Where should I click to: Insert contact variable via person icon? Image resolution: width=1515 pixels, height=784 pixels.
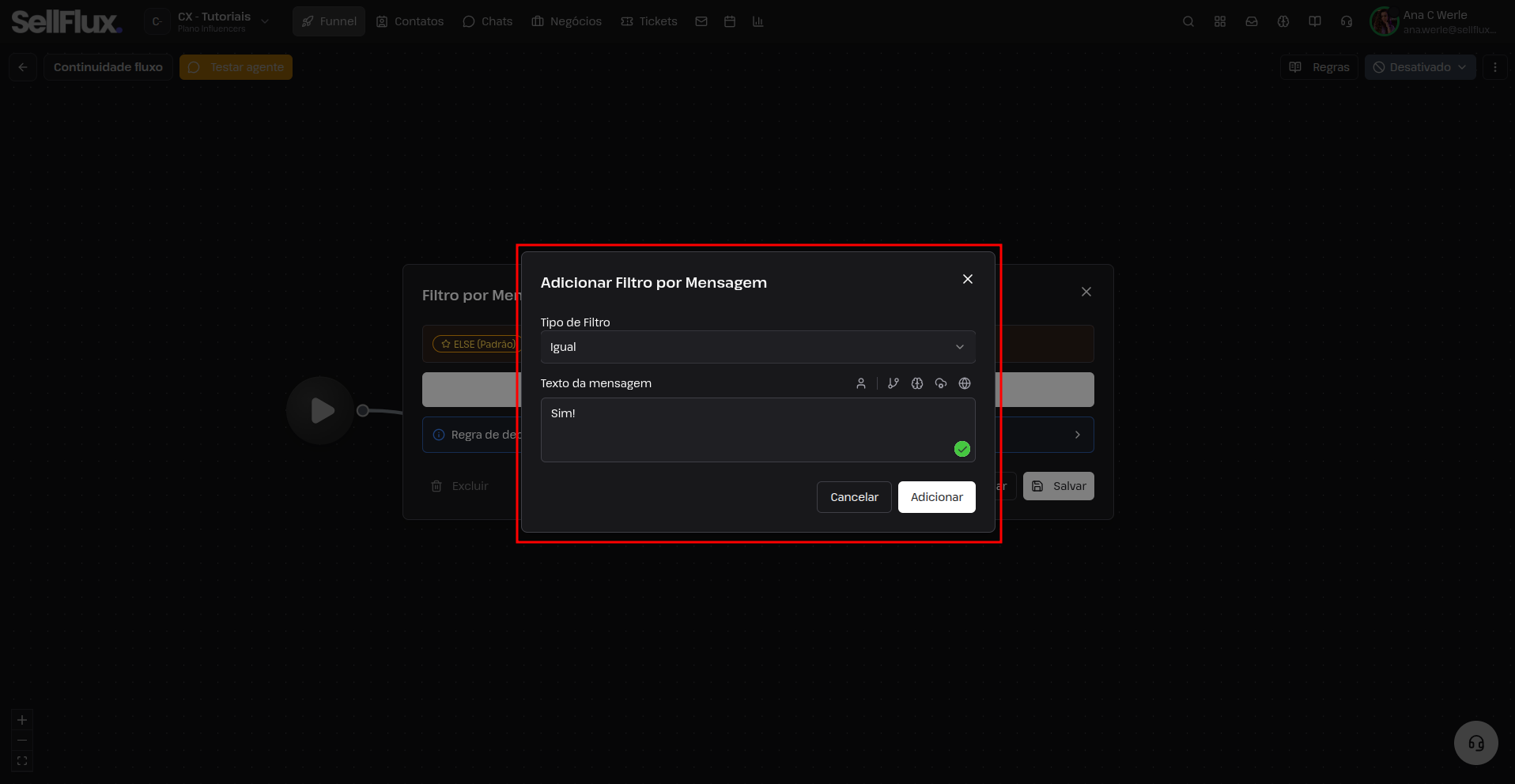click(861, 383)
